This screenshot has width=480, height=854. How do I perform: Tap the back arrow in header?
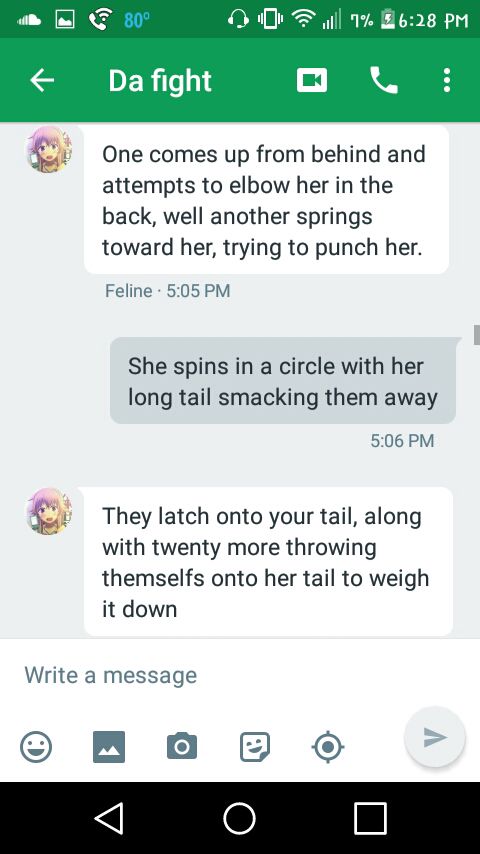pos(42,81)
